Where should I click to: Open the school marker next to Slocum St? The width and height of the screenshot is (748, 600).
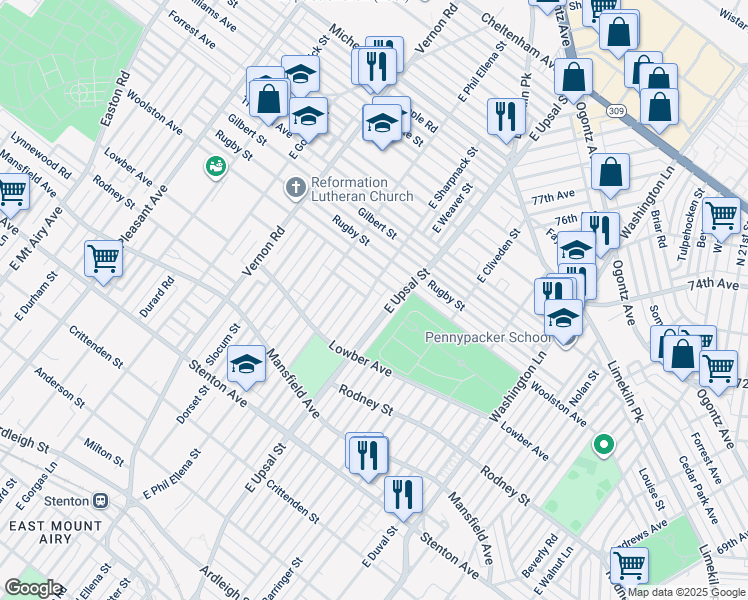(246, 366)
